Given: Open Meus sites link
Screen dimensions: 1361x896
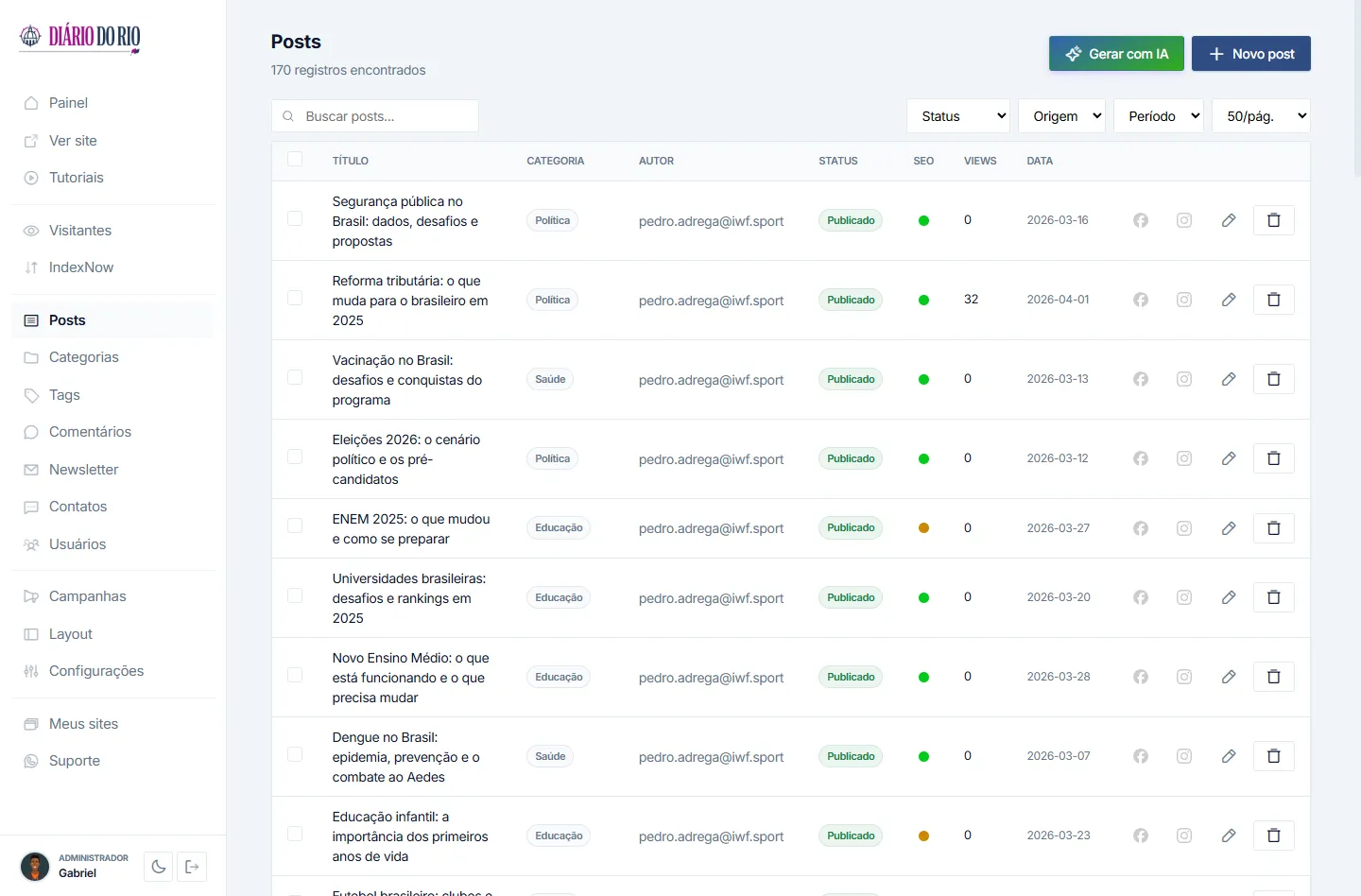Looking at the screenshot, I should click(113, 724).
